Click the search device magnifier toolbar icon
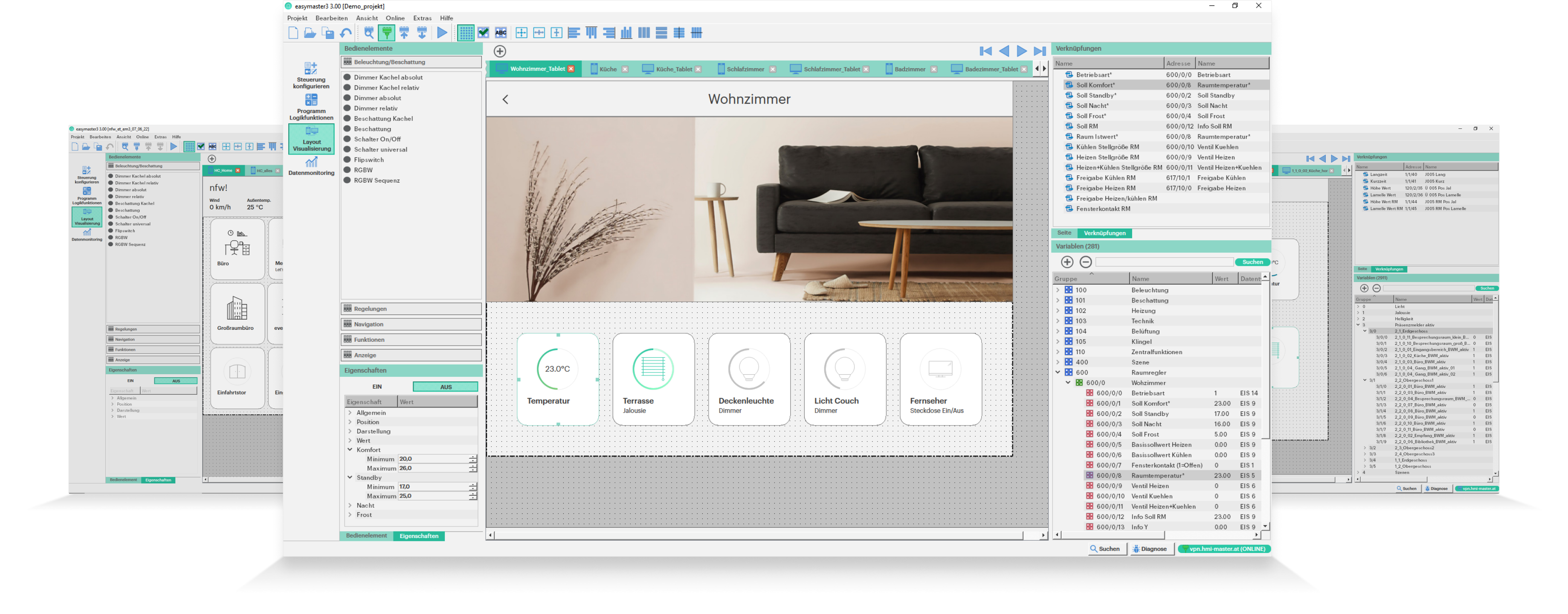The image size is (1568, 614). [x=369, y=33]
